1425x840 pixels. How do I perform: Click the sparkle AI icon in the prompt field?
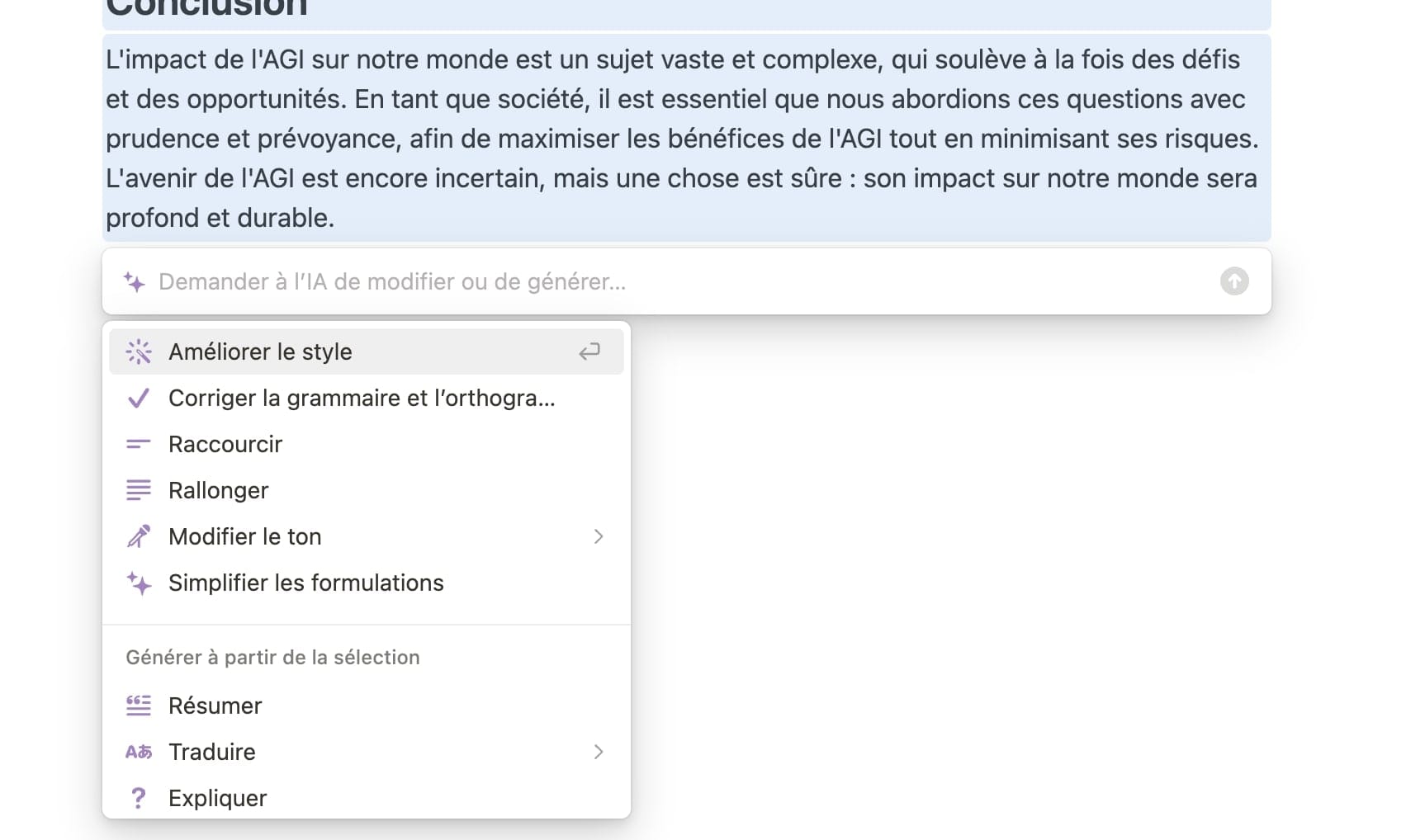click(x=134, y=282)
